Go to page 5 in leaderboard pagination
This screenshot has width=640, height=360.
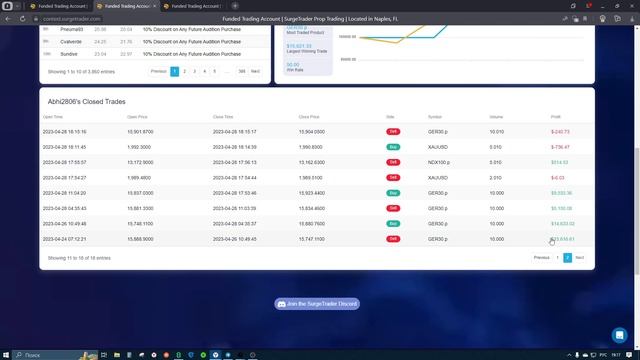point(215,71)
